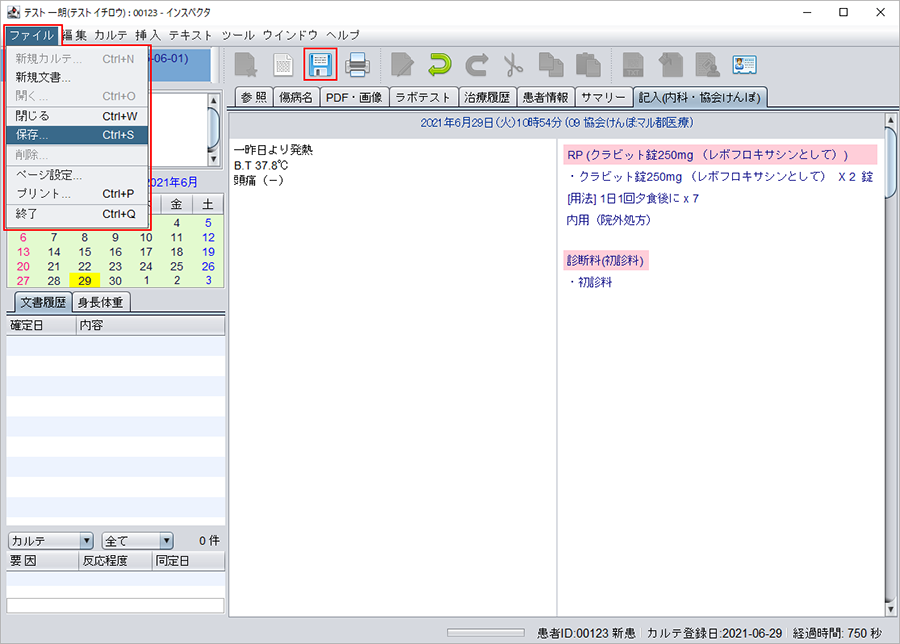Click the 確定日 column header
900x644 pixels.
[x=40, y=325]
